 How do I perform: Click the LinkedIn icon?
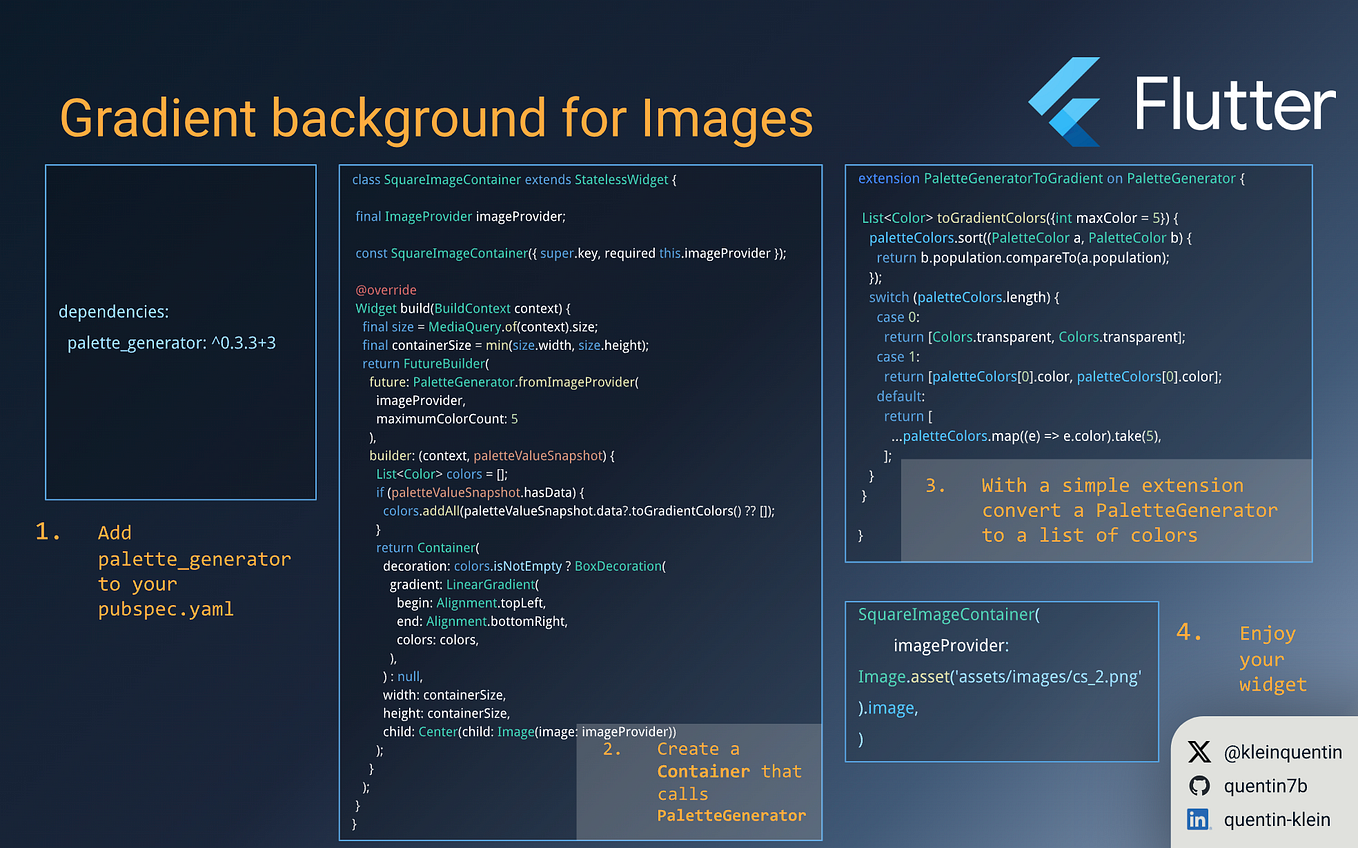1199,819
